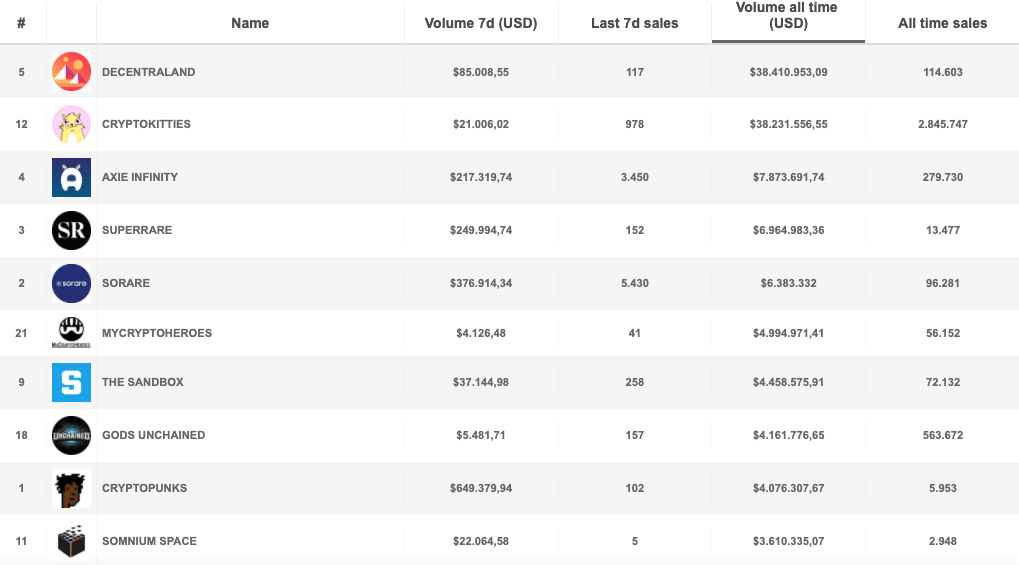Click the 563.672 all time sales value
The height and width of the screenshot is (565, 1019).
pos(943,435)
